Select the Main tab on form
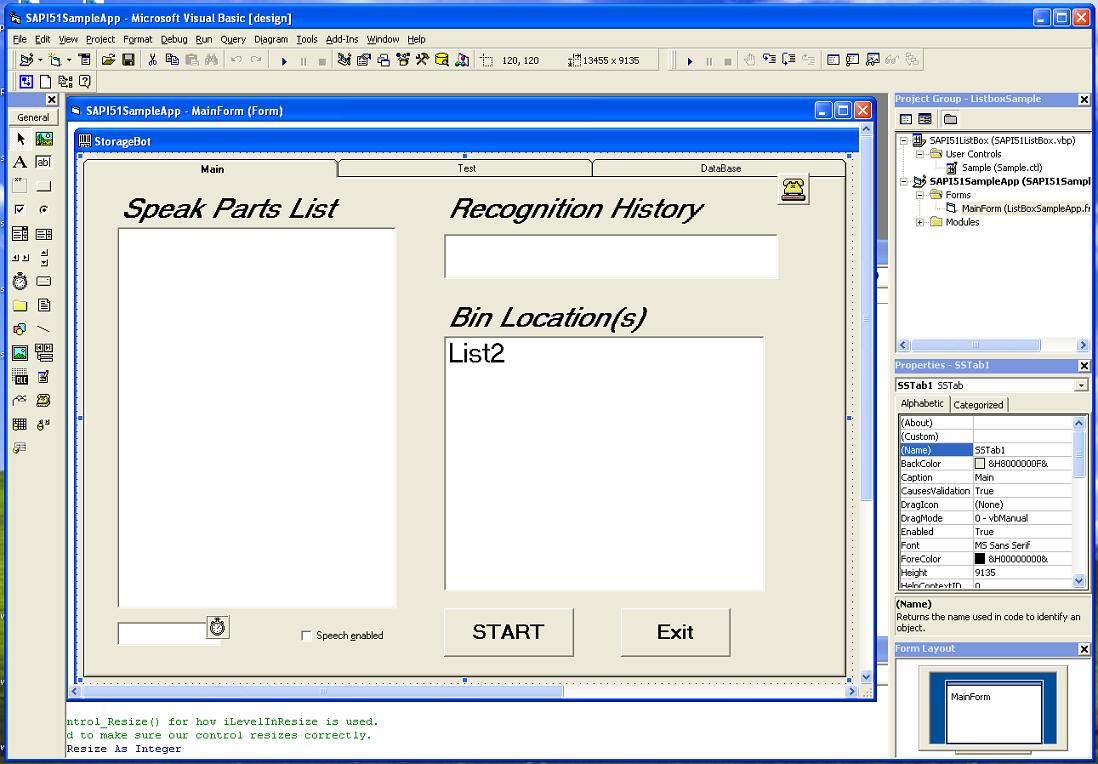Screen dimensions: 1098x764 point(211,168)
